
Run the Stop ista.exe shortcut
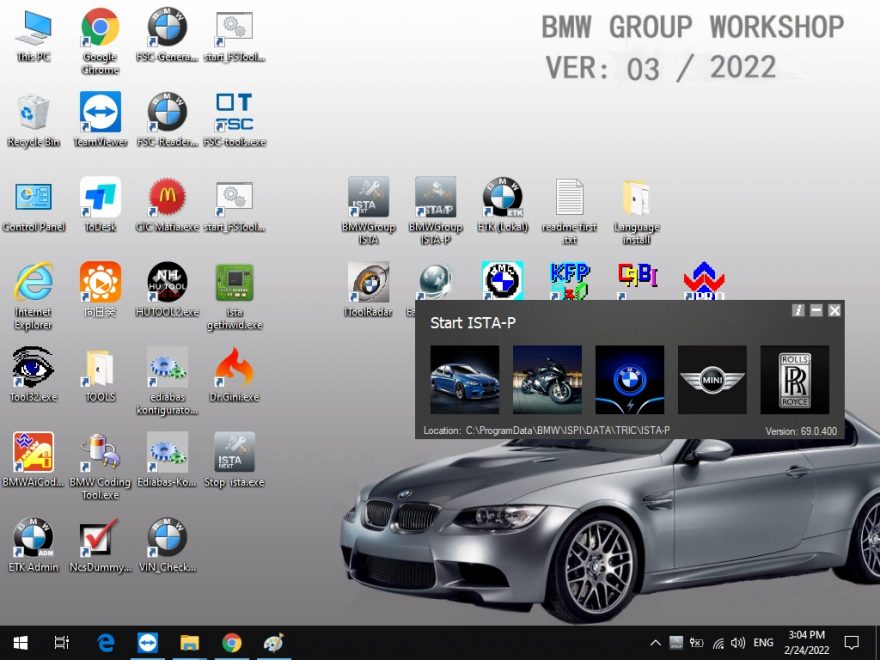234,450
